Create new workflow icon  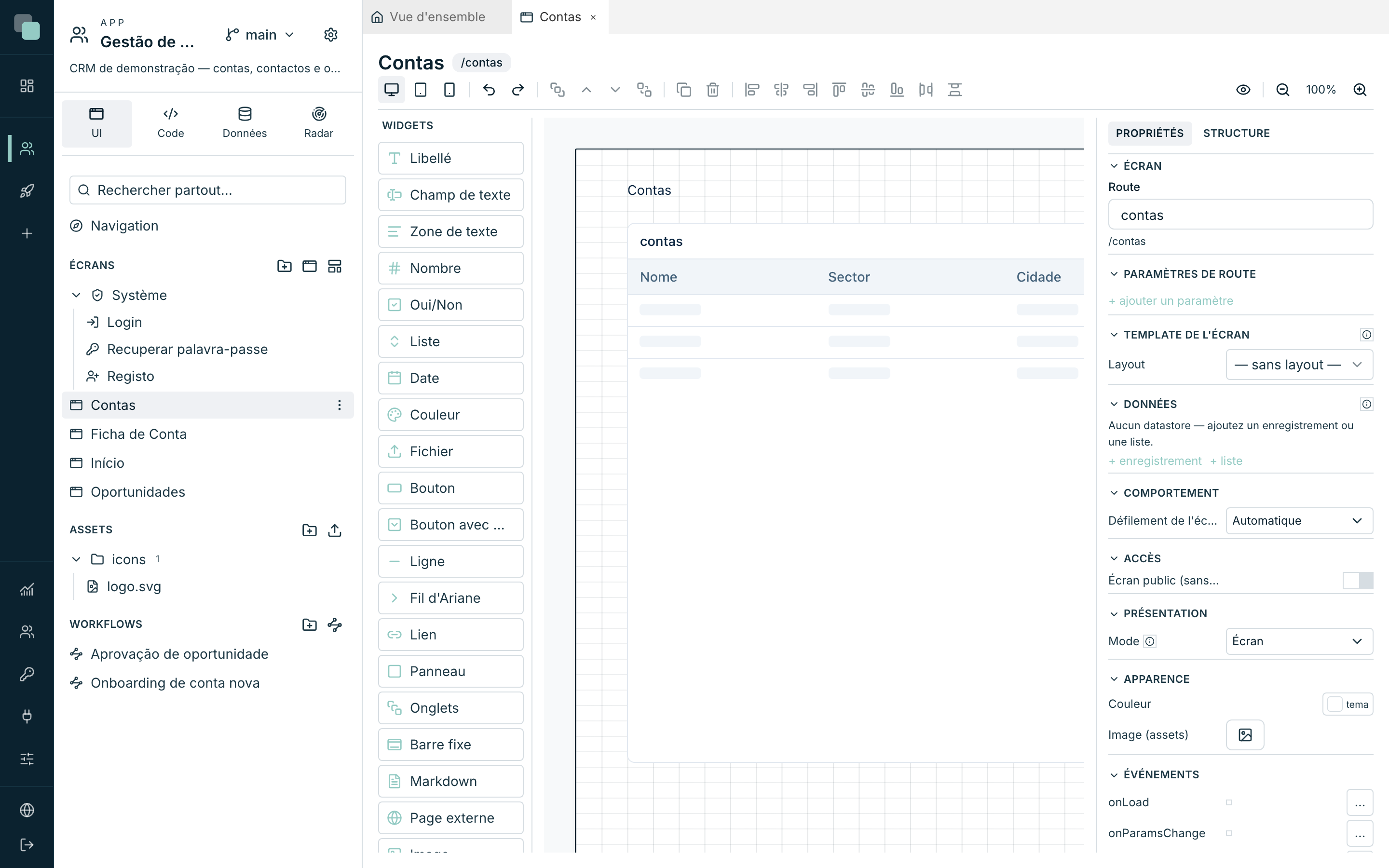pos(335,624)
